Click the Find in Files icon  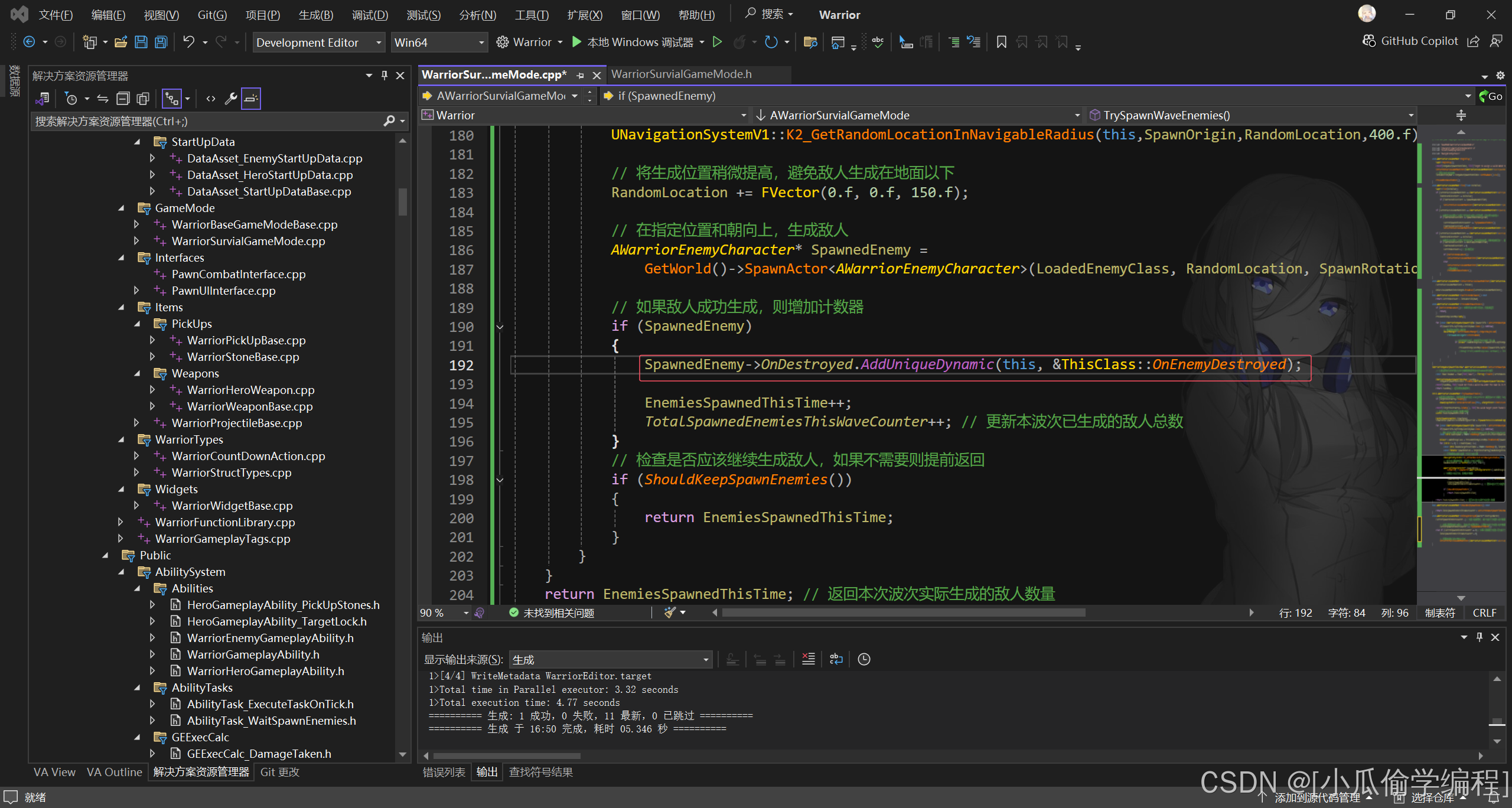810,42
